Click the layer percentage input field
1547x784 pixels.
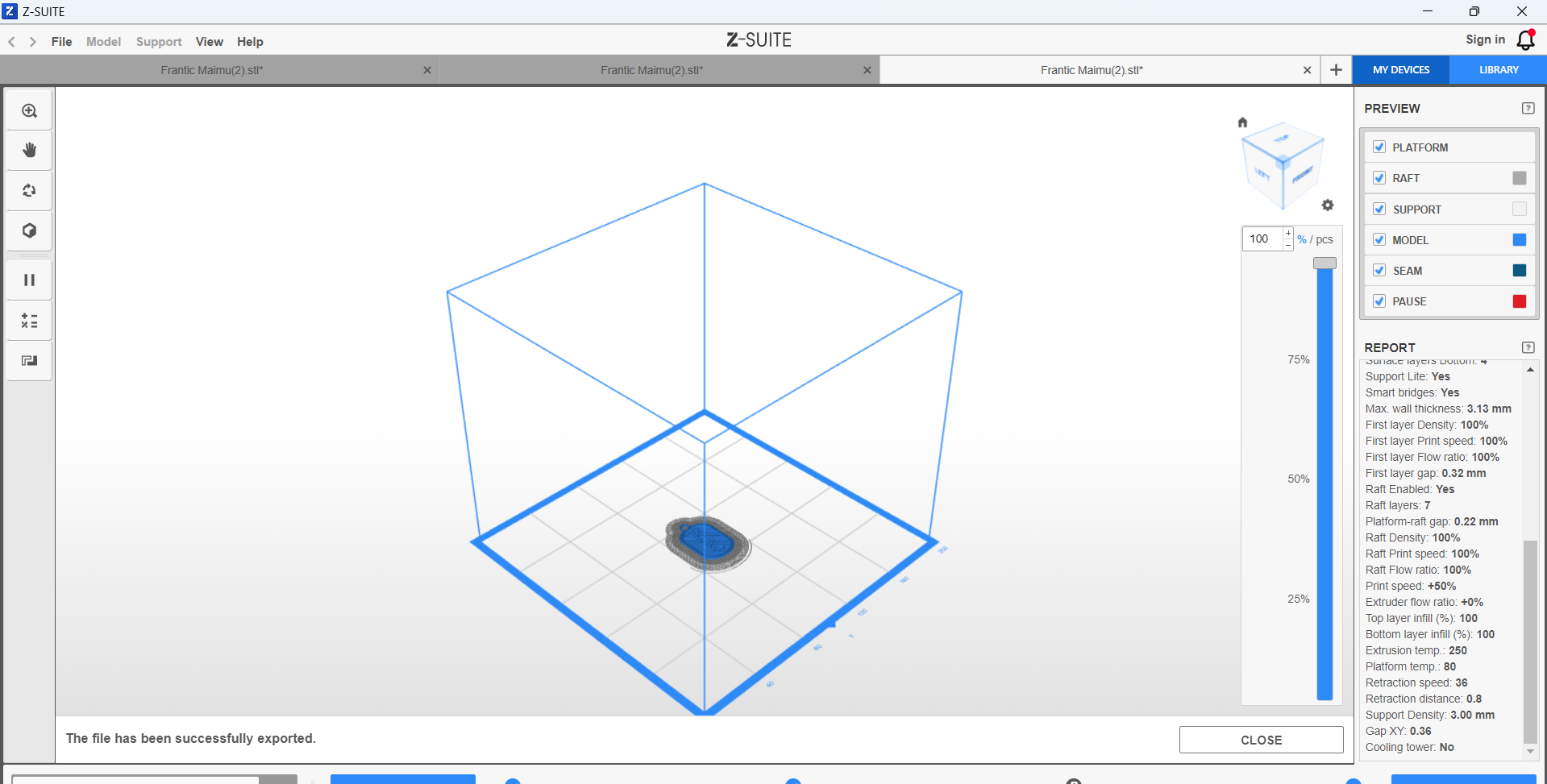pos(1263,239)
